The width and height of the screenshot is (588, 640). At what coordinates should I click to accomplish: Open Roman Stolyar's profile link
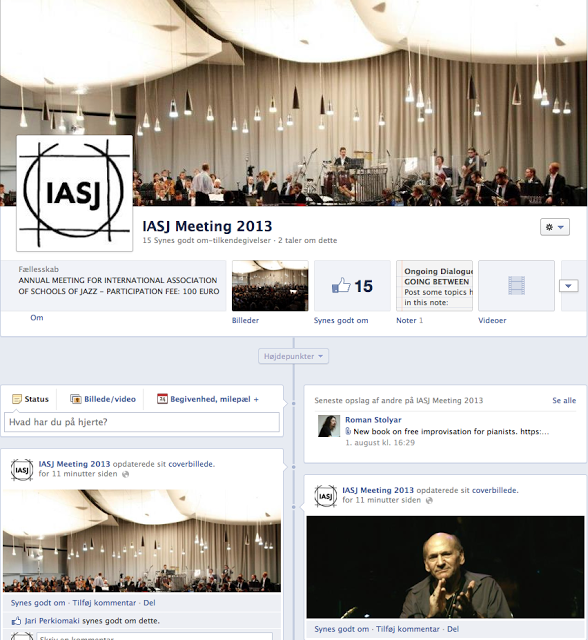click(x=373, y=420)
